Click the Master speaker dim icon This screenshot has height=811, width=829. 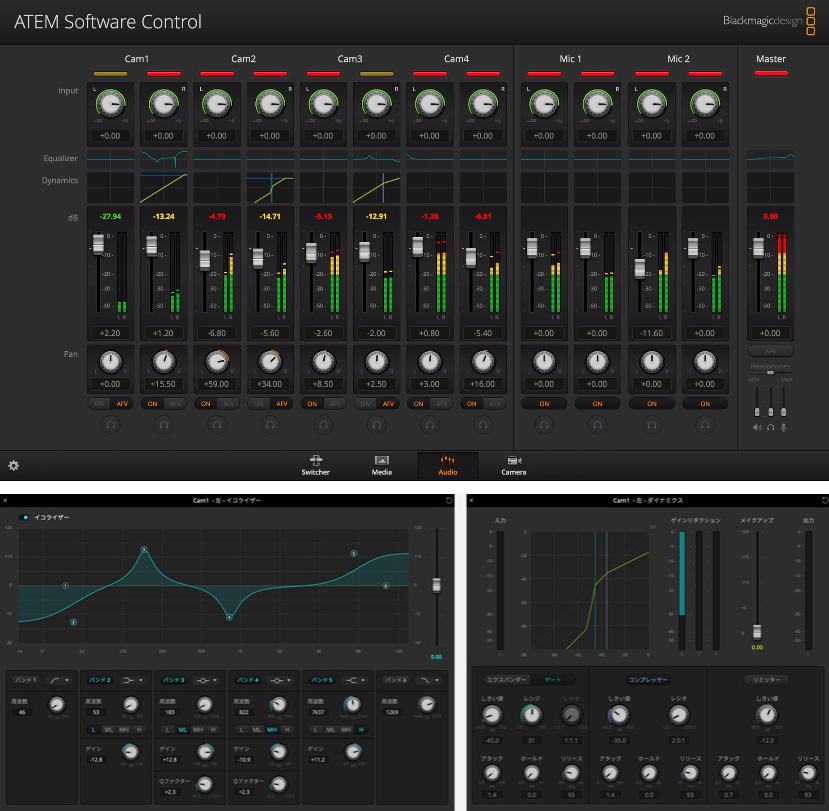tap(757, 427)
